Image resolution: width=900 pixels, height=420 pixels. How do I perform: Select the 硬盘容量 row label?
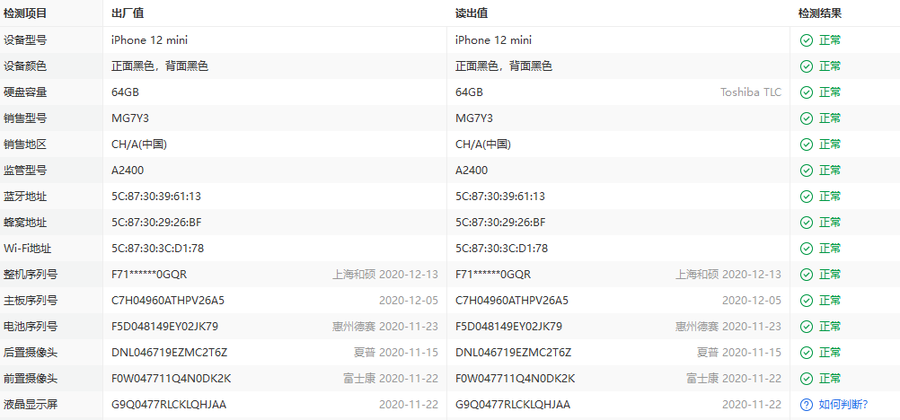pos(25,92)
